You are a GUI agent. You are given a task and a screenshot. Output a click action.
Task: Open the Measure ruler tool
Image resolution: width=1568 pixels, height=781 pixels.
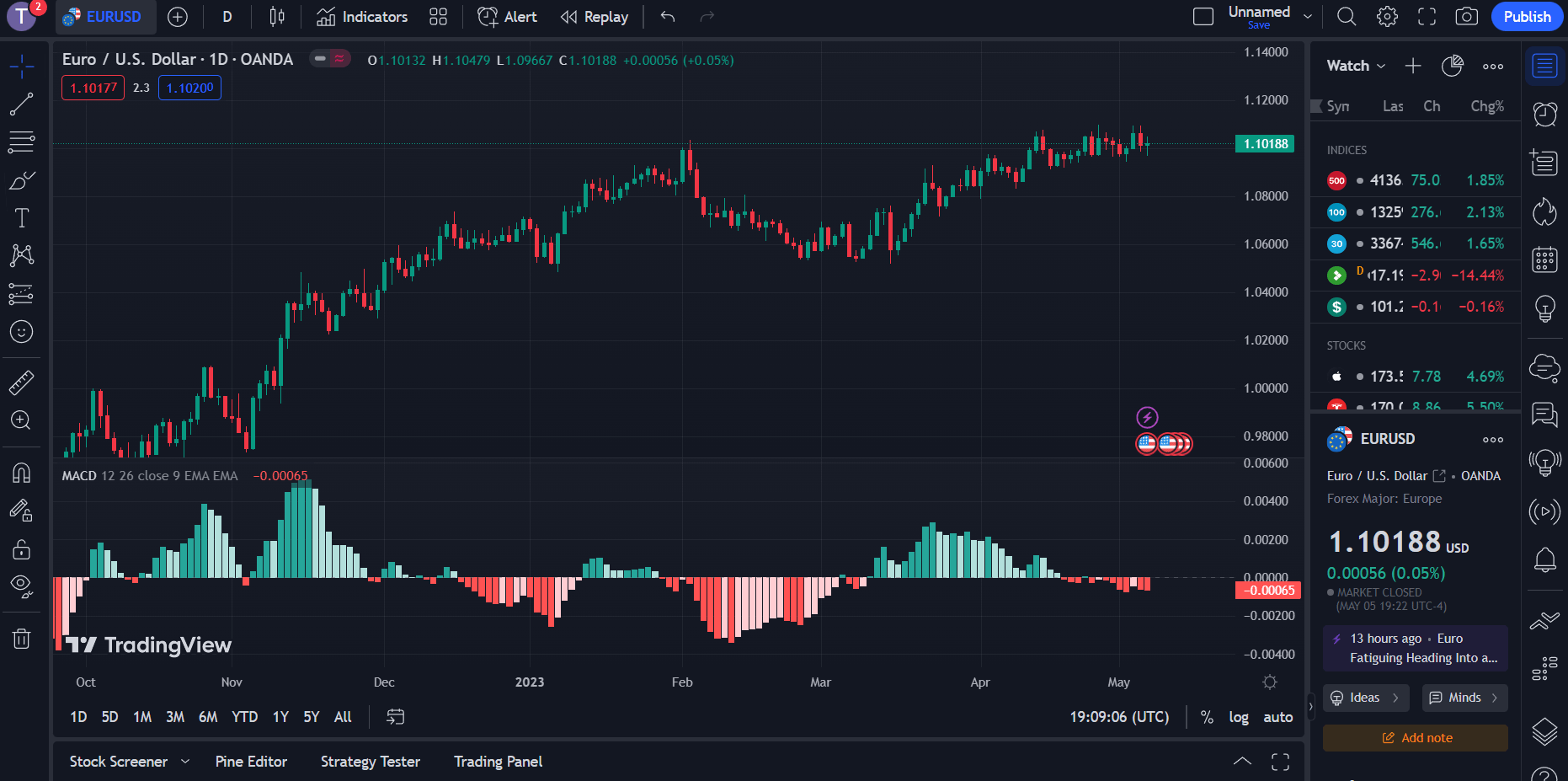[21, 383]
